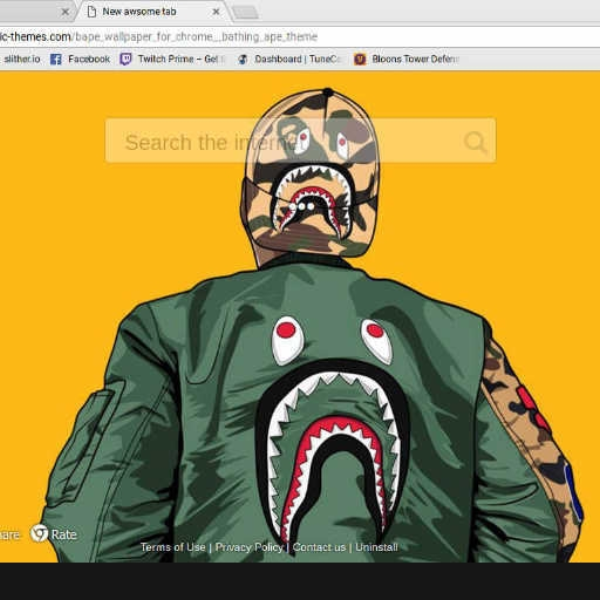Click the Bloons bookmark favicon
This screenshot has height=600, width=600.
coord(360,59)
